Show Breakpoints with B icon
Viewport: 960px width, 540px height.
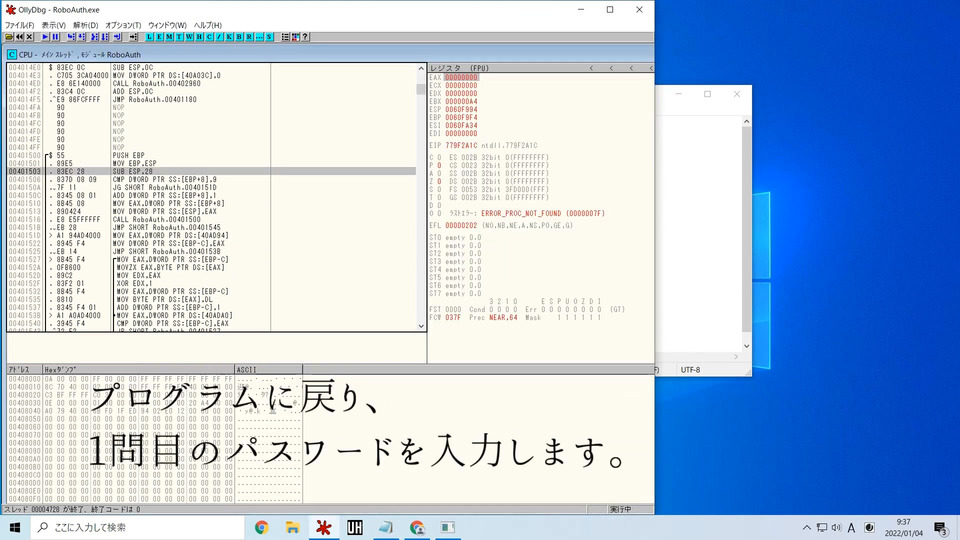pyautogui.click(x=239, y=37)
